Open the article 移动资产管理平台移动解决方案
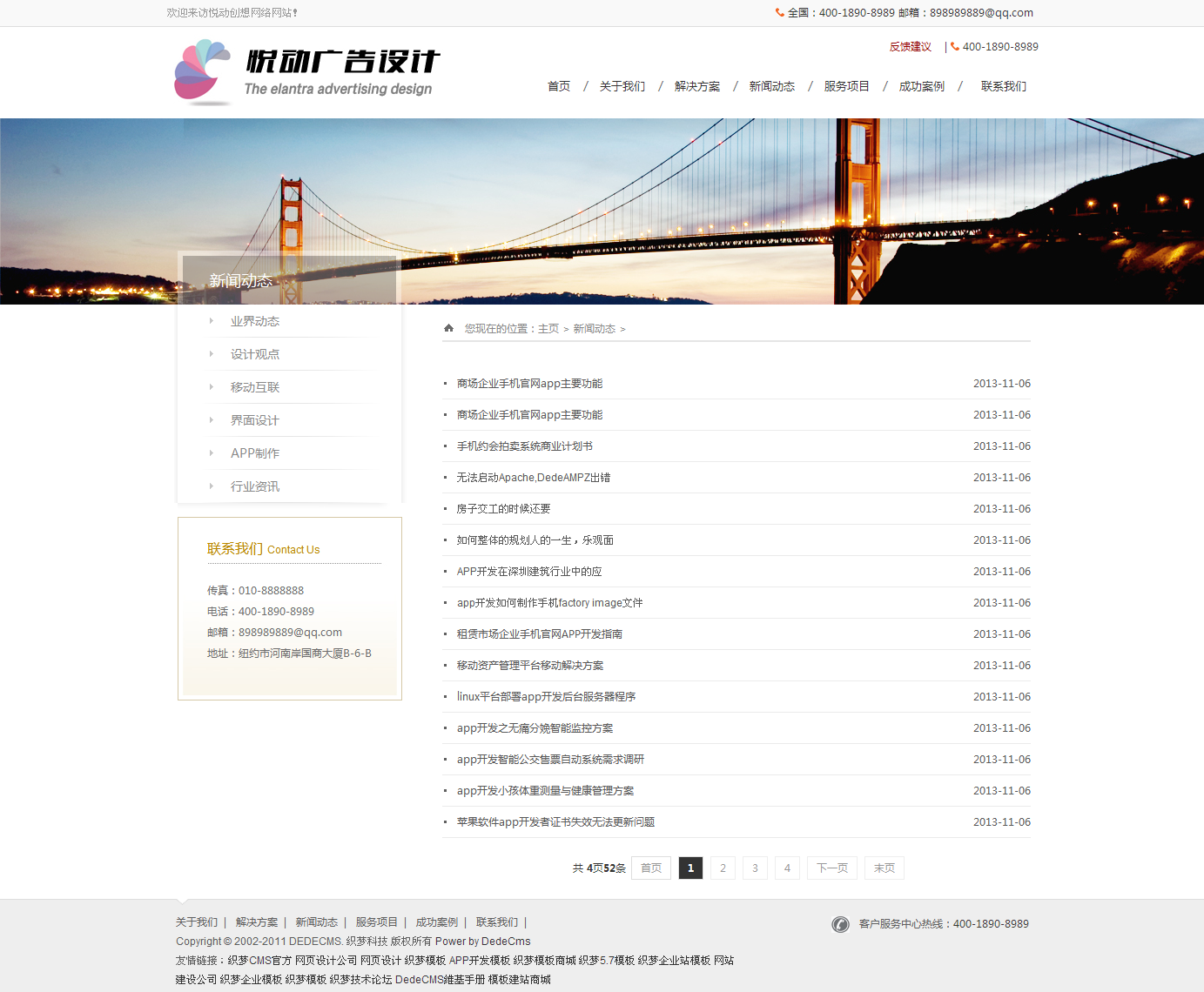Viewport: 1204px width, 992px height. pyautogui.click(x=529, y=666)
